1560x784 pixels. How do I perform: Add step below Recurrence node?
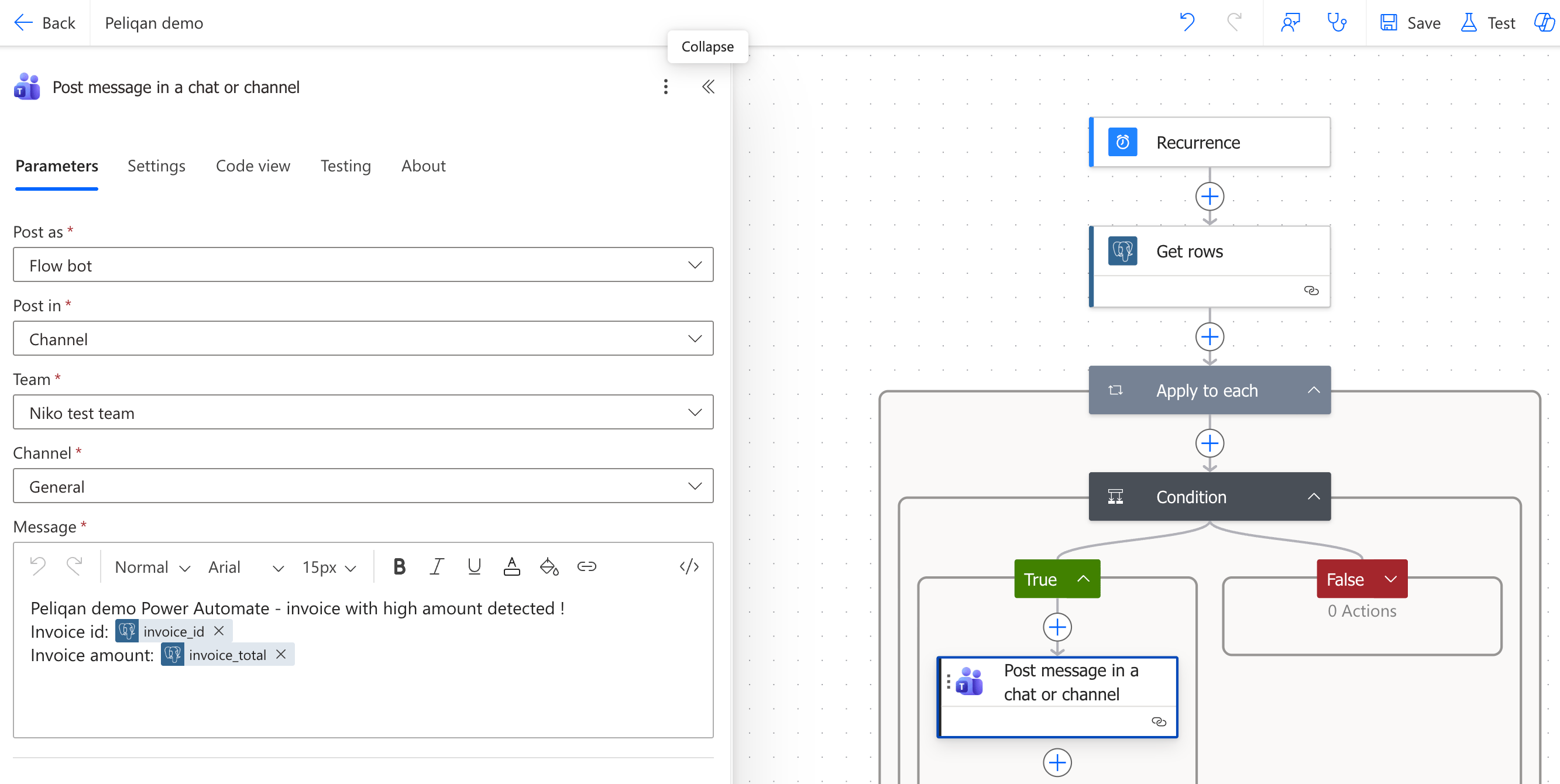tap(1209, 197)
